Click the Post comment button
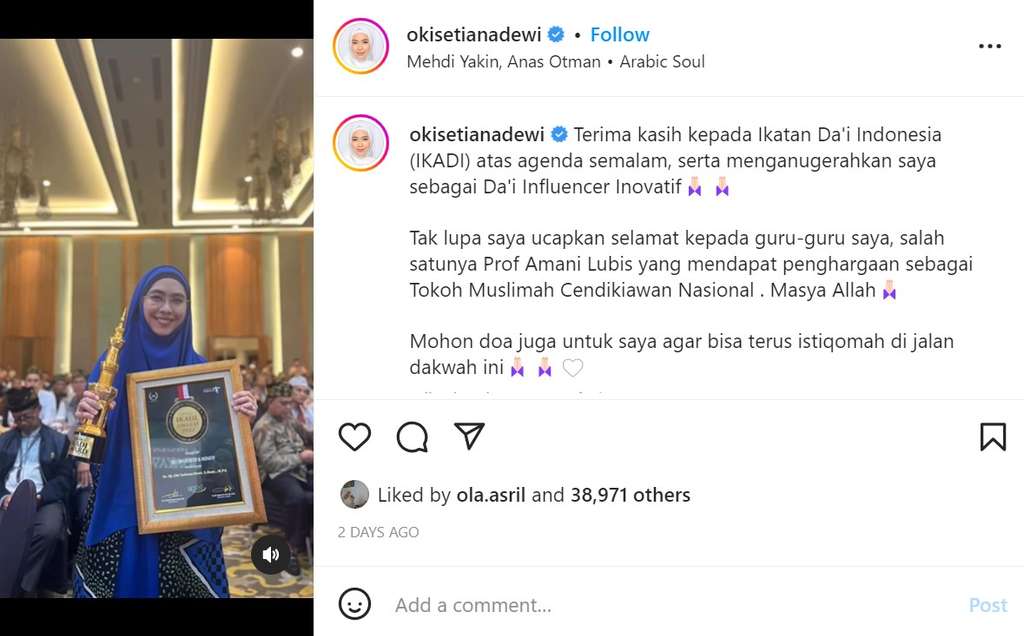1024x636 pixels. coord(988,605)
